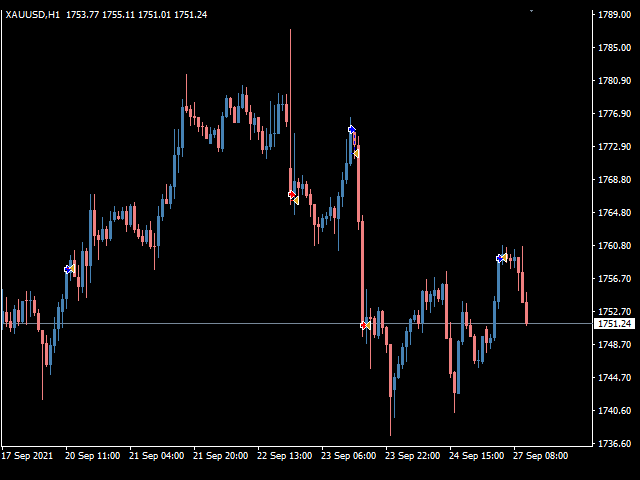Click the horizontal bid price line
The height and width of the screenshot is (480, 640).
200,323
